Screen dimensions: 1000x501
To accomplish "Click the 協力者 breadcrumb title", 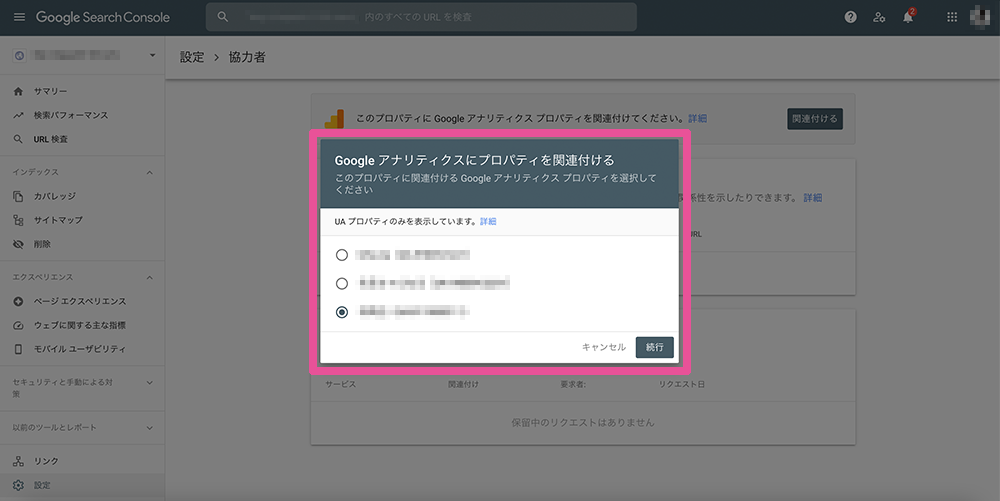I will pyautogui.click(x=247, y=57).
